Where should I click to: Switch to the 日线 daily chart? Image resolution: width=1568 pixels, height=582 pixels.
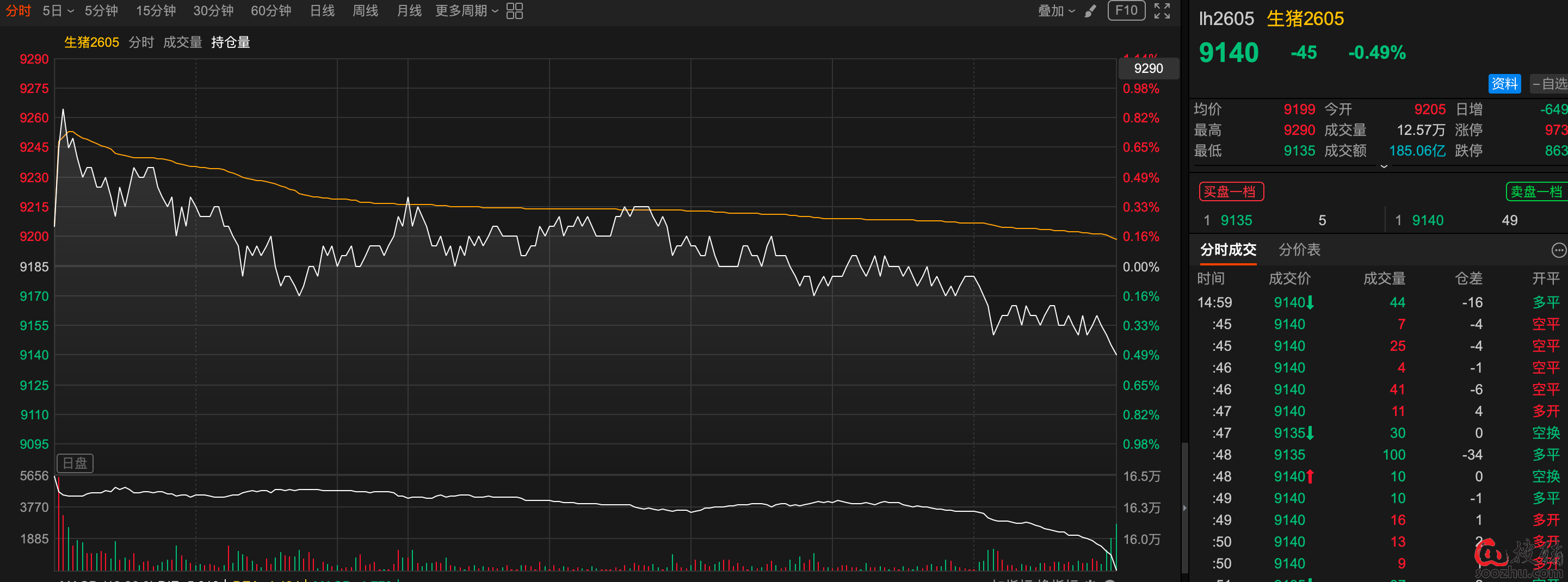pyautogui.click(x=322, y=11)
